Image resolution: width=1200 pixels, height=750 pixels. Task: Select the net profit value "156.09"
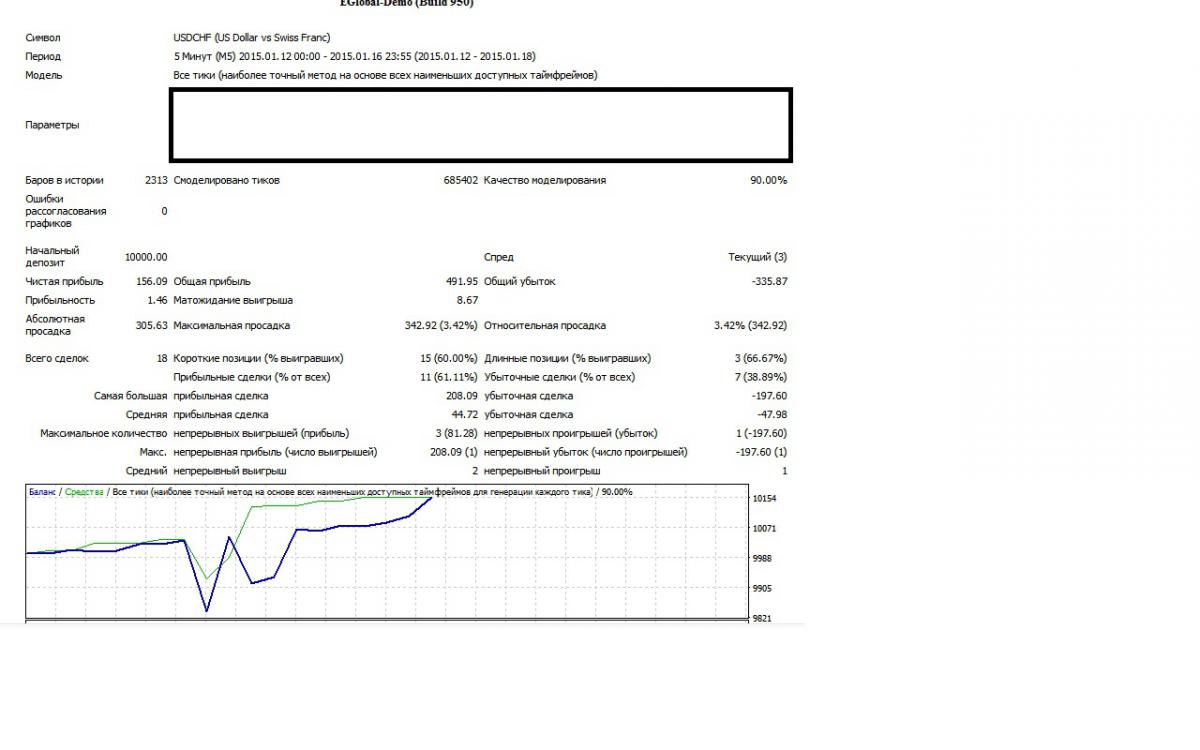click(x=152, y=282)
